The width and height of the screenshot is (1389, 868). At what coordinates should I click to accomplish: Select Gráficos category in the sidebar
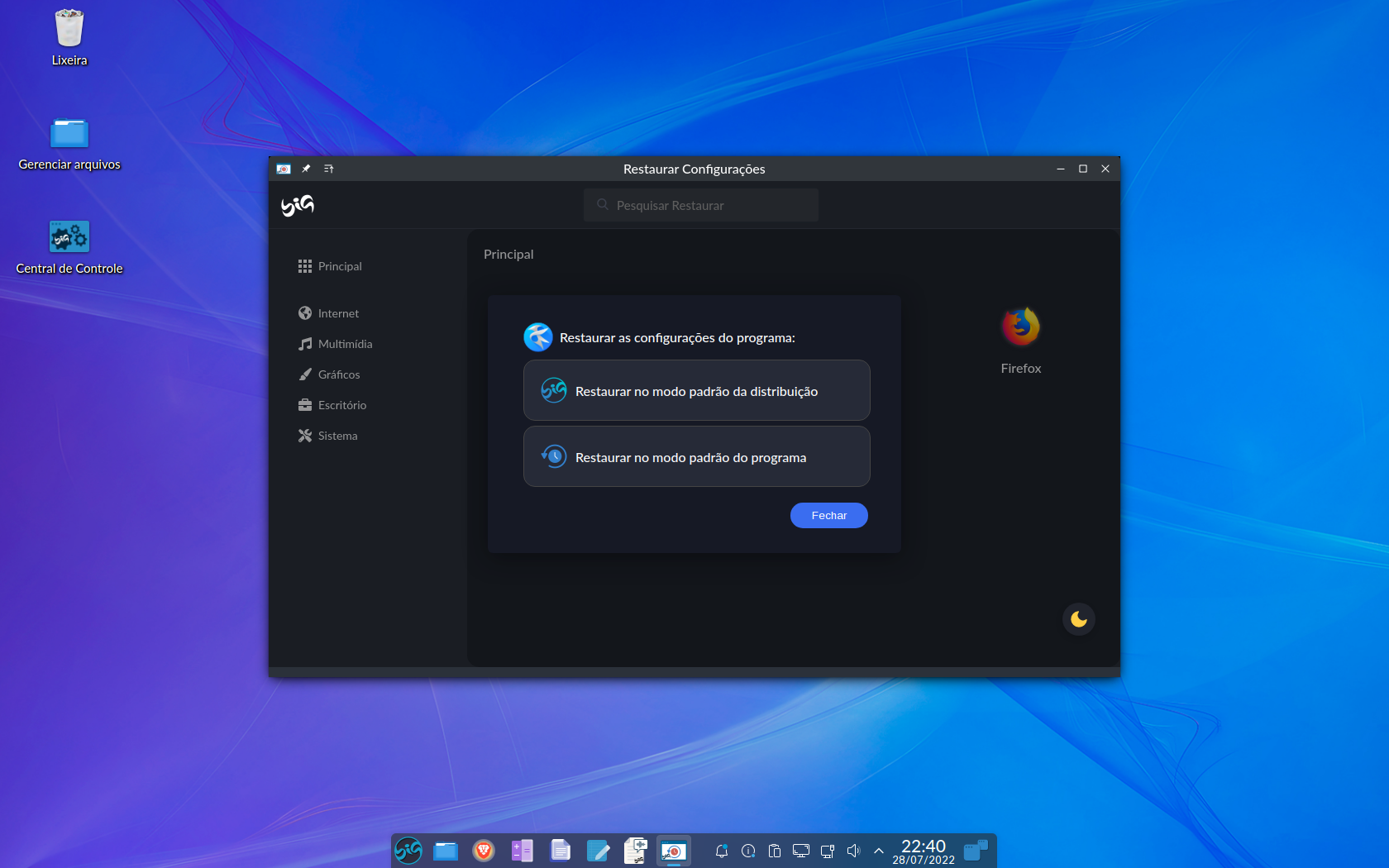tap(329, 374)
